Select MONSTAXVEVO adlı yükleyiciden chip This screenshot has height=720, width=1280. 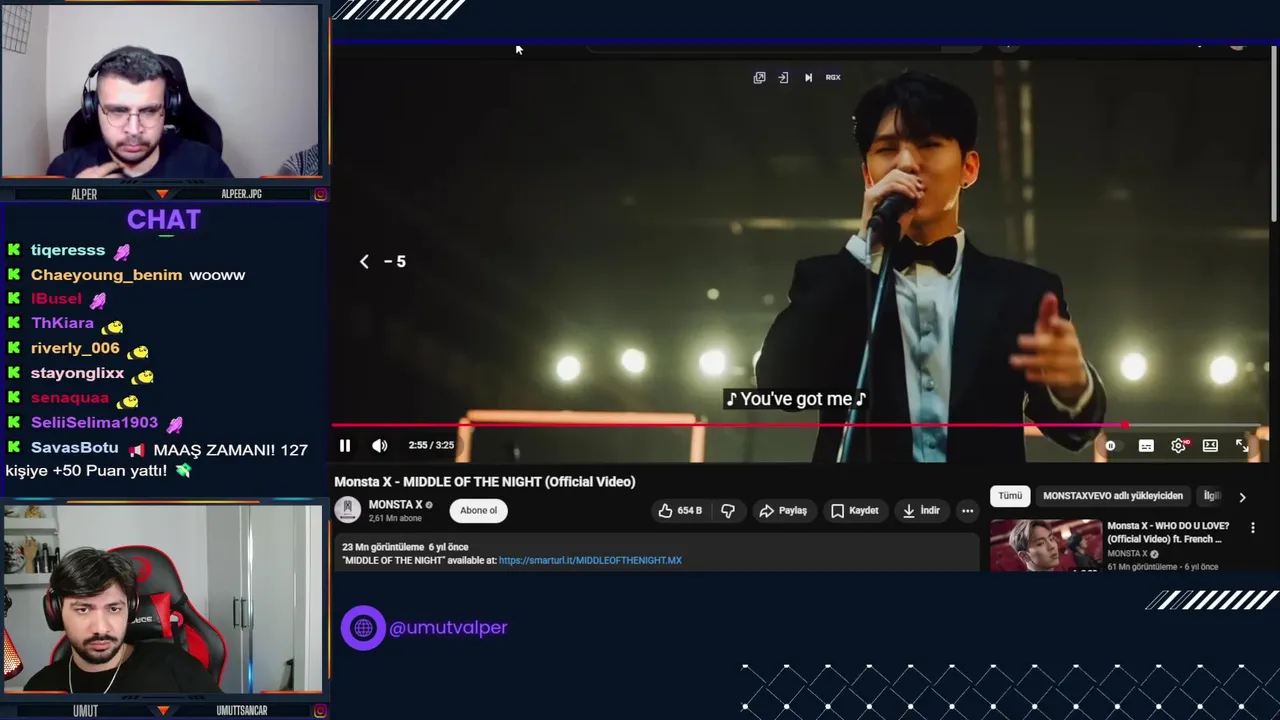point(1113,496)
